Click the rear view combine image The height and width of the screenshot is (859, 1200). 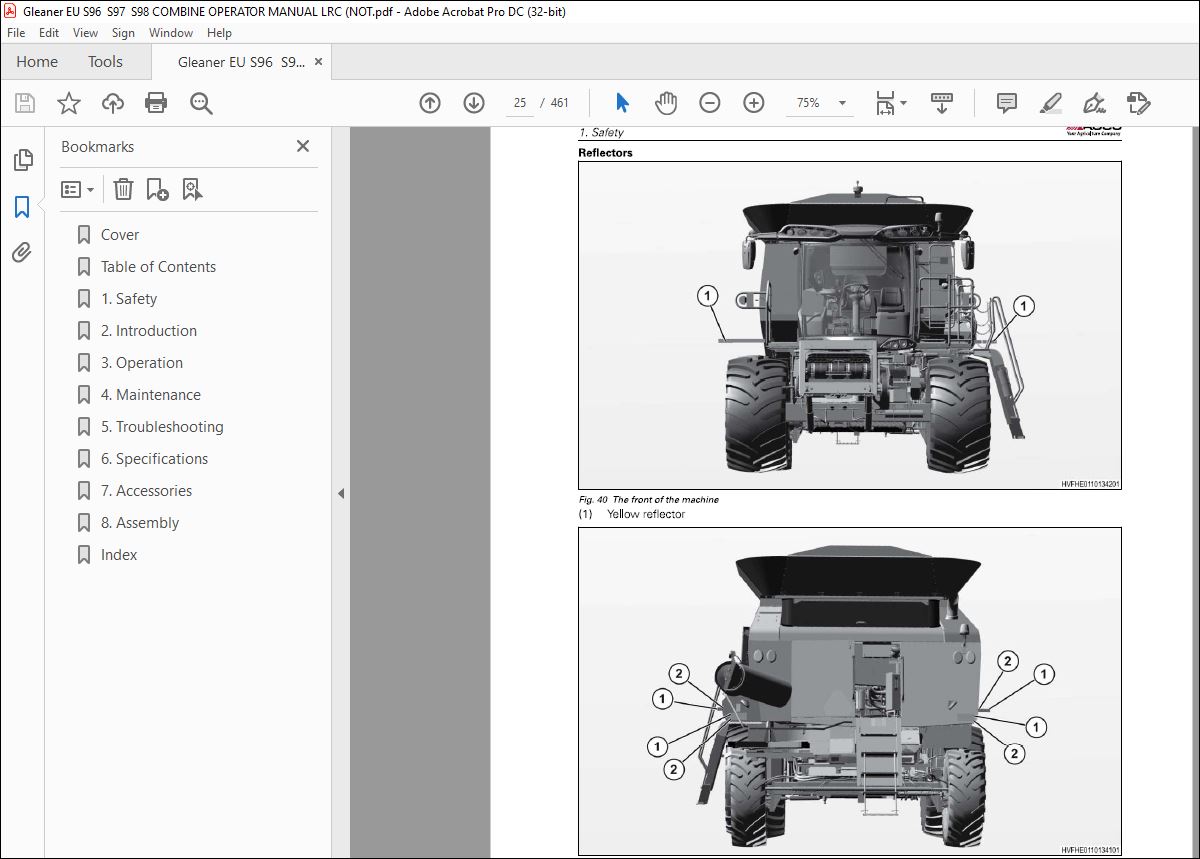[x=850, y=691]
